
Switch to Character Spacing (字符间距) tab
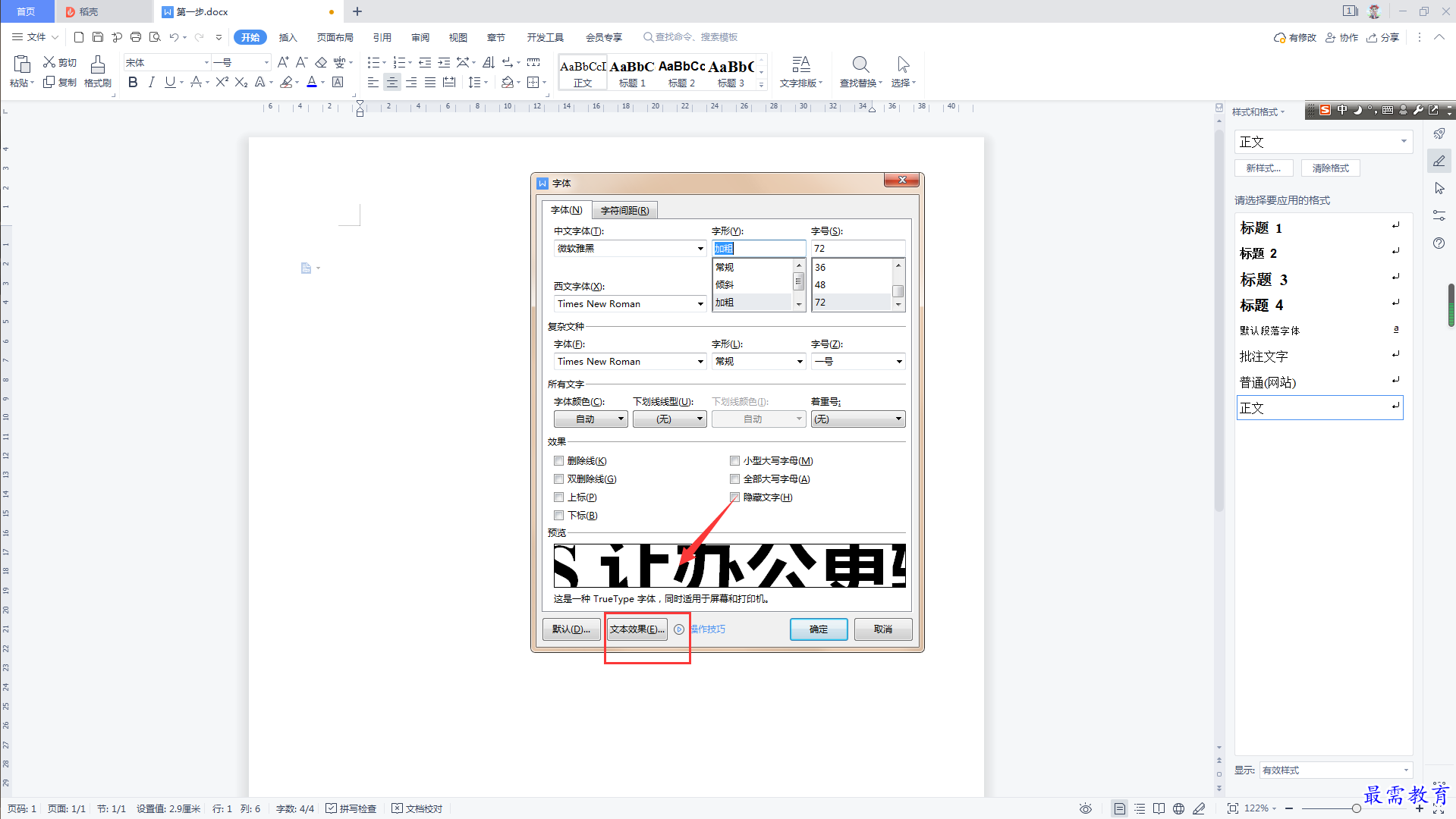pos(624,211)
